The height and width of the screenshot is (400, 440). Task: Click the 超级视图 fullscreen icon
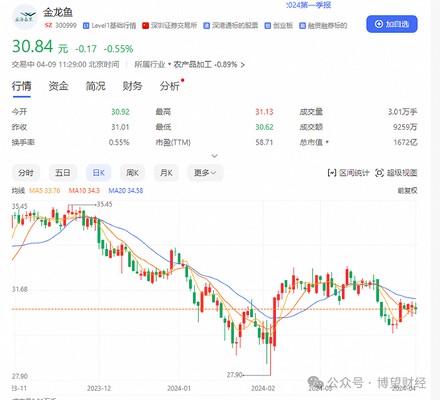coord(379,173)
